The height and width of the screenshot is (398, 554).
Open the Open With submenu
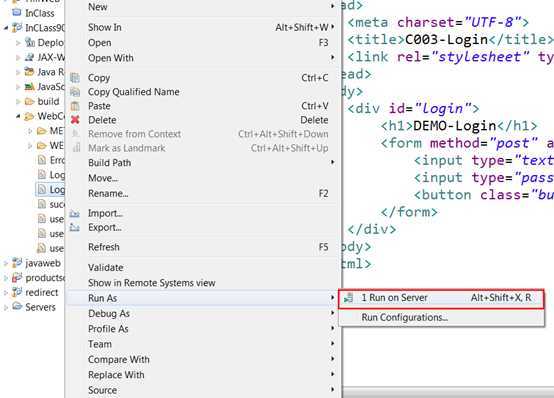click(203, 58)
